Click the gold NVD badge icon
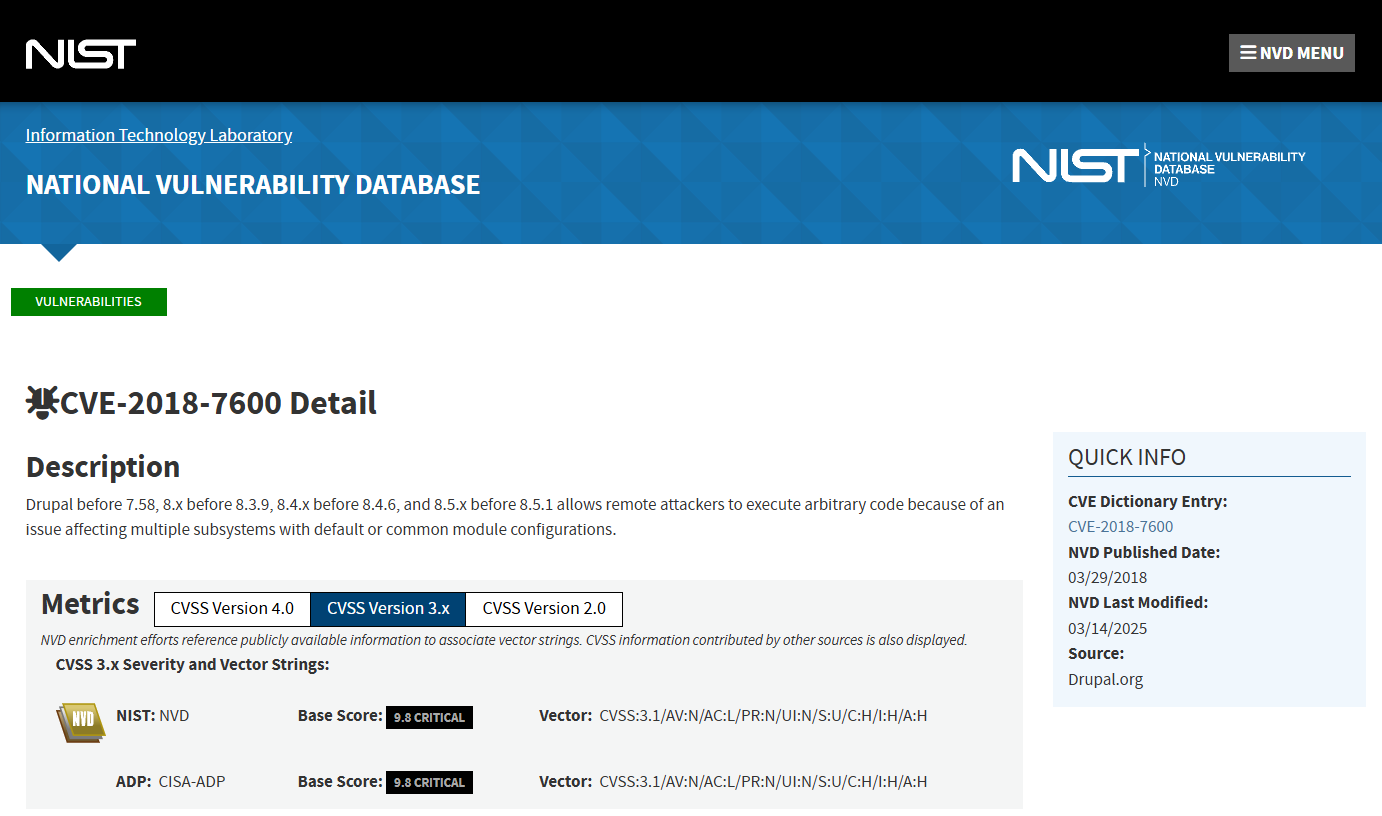This screenshot has width=1382, height=816. pos(80,721)
